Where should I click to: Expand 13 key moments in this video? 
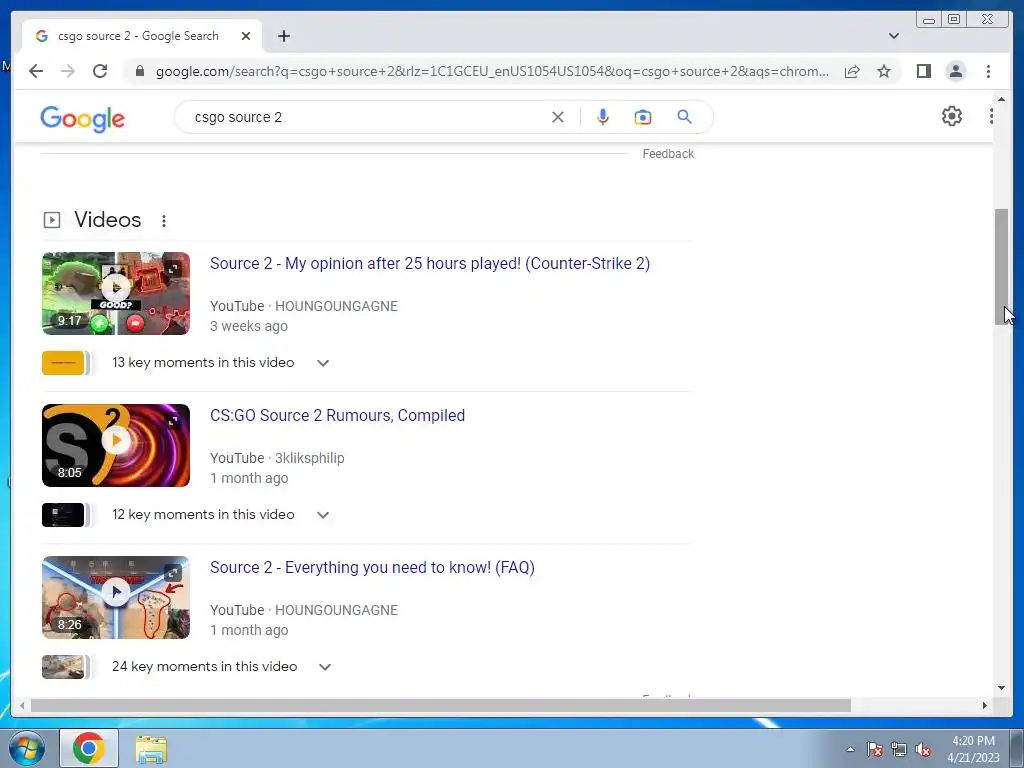pos(323,363)
